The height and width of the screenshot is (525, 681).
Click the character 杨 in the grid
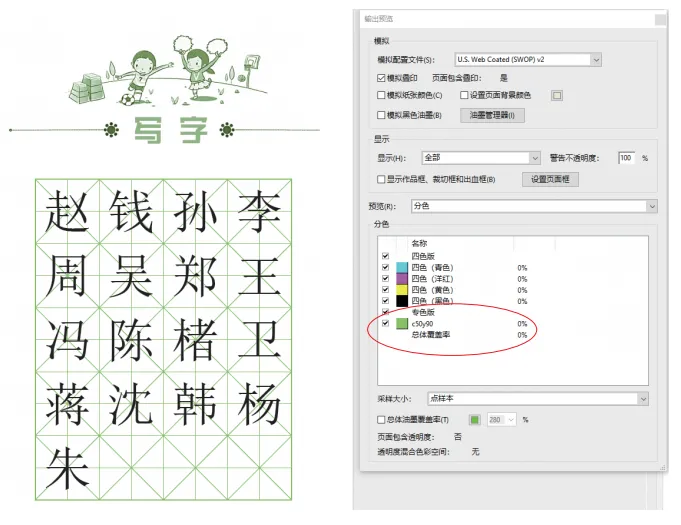coord(259,404)
